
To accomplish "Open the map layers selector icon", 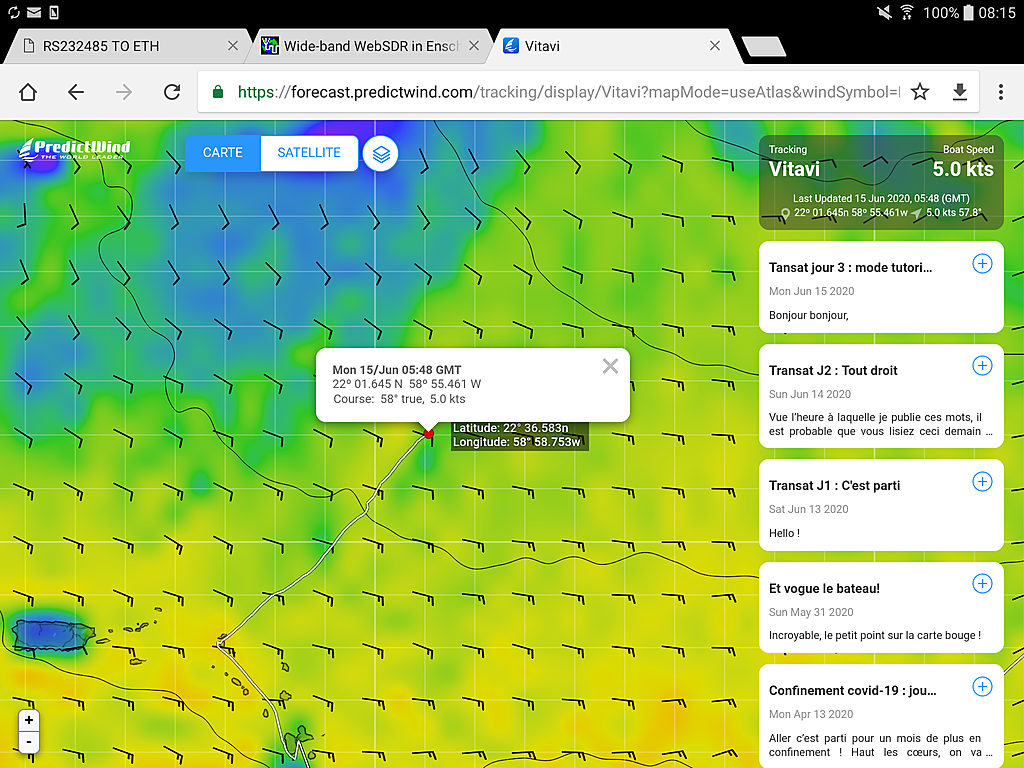I will 381,153.
